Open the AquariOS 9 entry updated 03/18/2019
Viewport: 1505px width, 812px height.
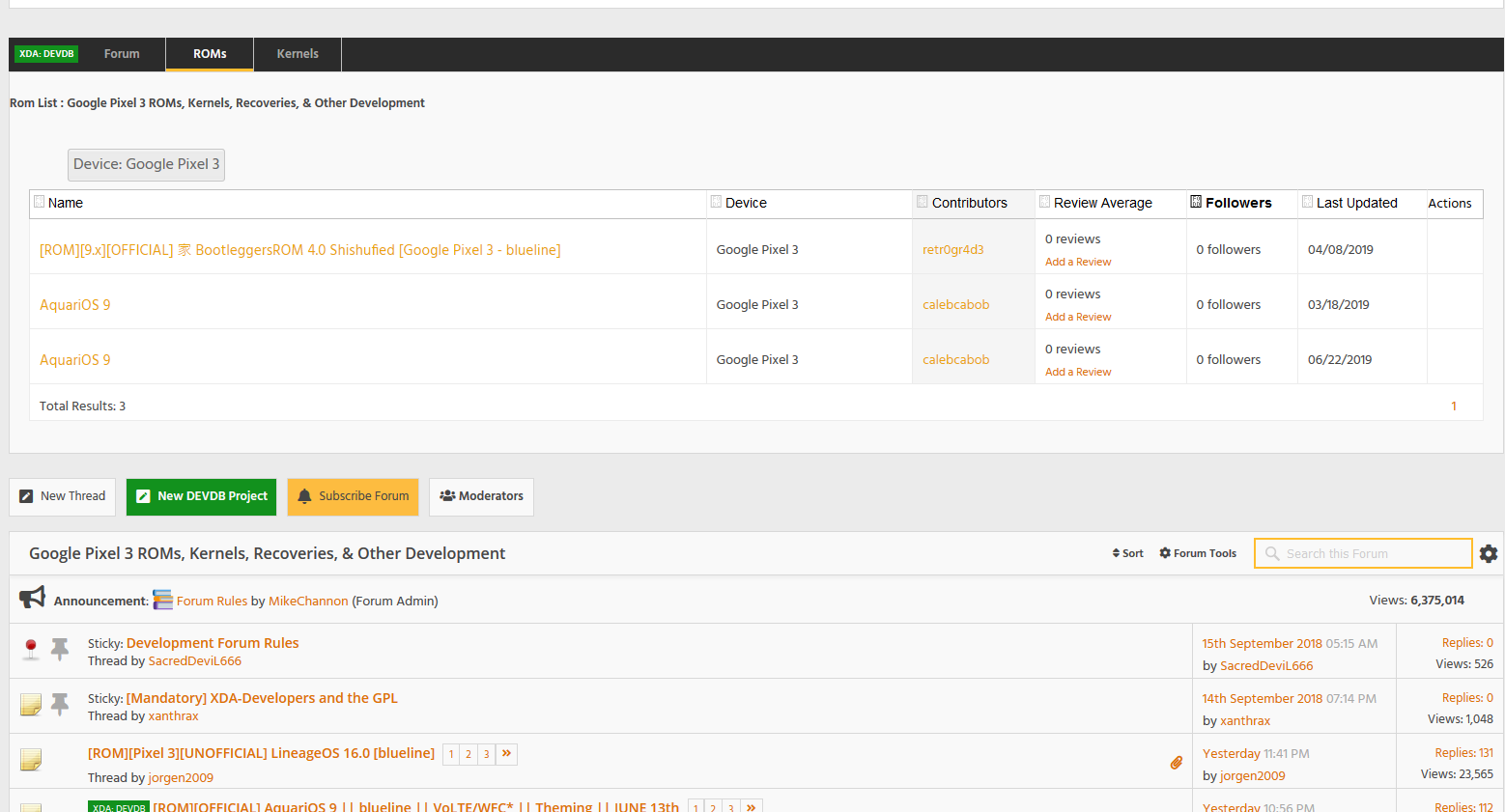(x=75, y=305)
